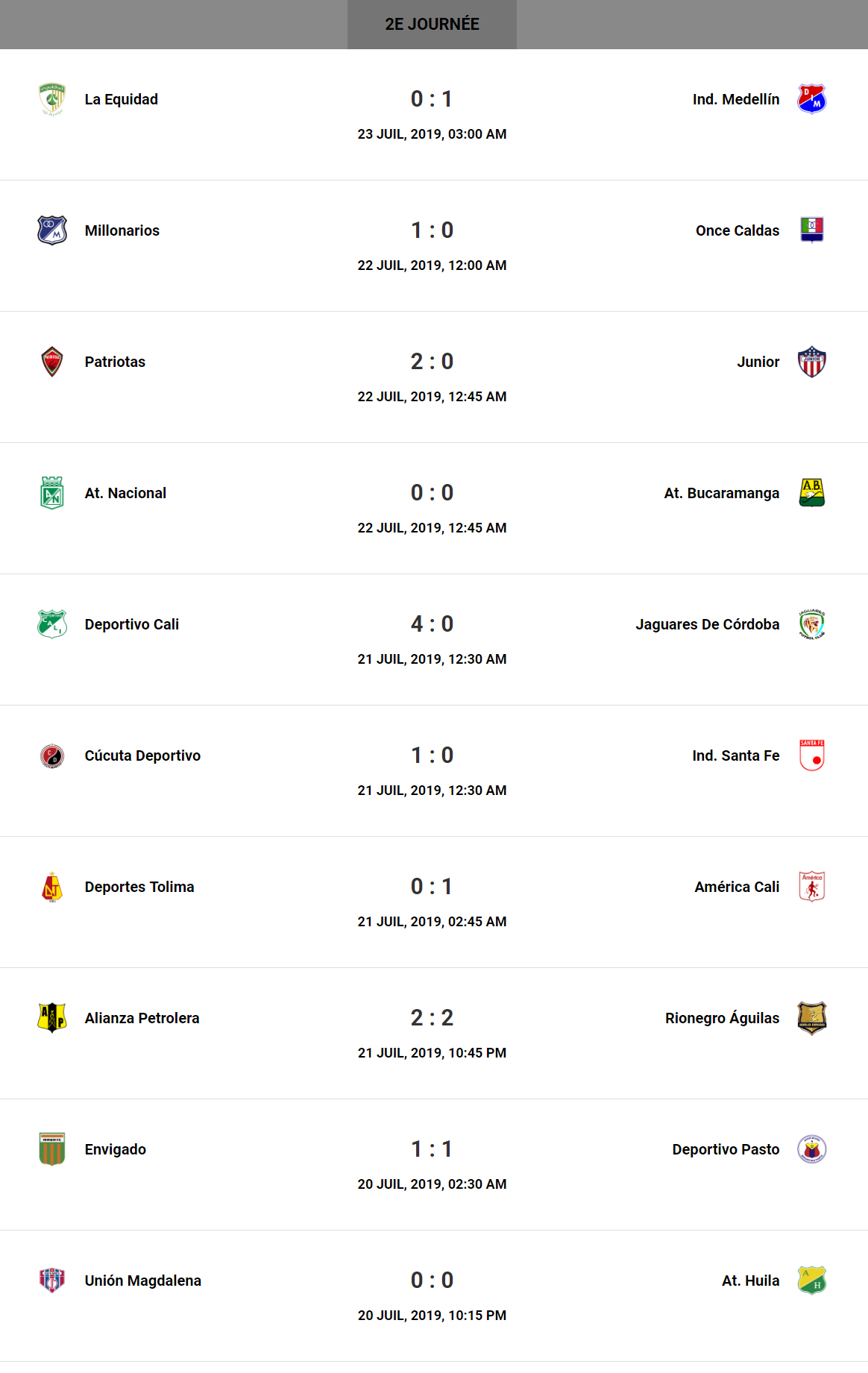Click the Junior team shield icon
Image resolution: width=868 pixels, height=1373 pixels.
[811, 362]
